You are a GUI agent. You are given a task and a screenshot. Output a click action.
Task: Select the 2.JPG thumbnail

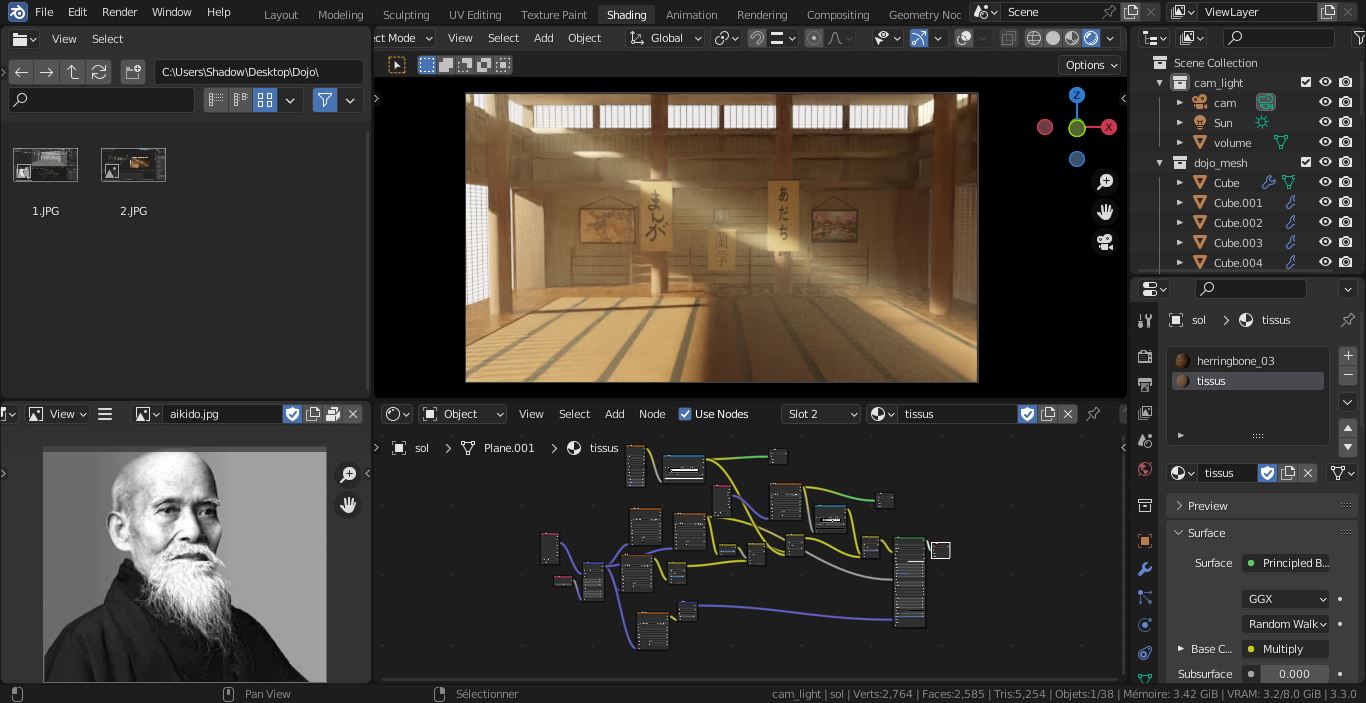click(x=133, y=166)
